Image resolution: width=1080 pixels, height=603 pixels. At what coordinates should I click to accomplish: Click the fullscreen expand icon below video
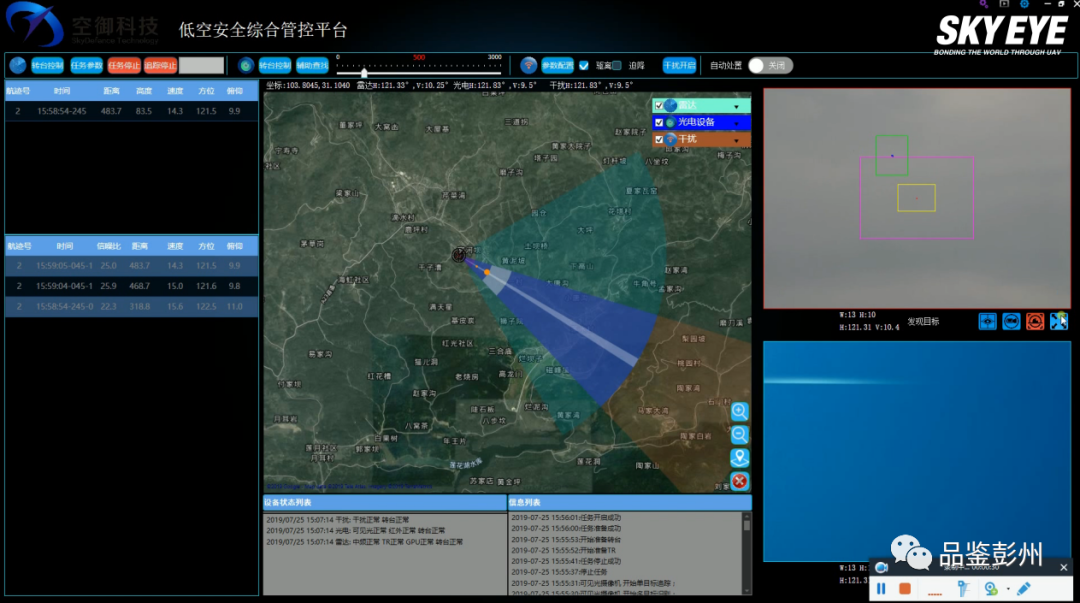tap(1059, 321)
